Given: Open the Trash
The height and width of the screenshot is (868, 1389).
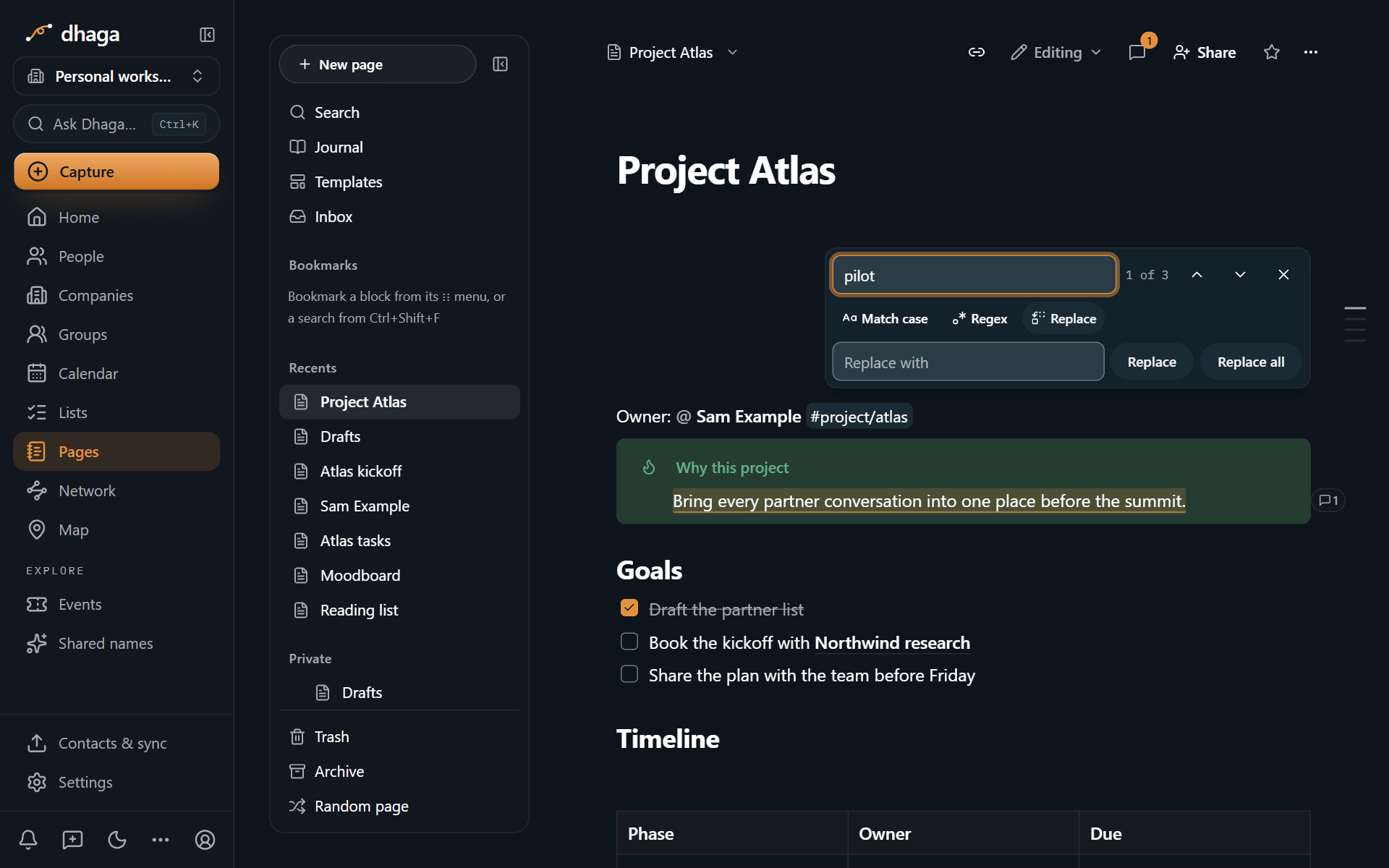Looking at the screenshot, I should point(399,736).
